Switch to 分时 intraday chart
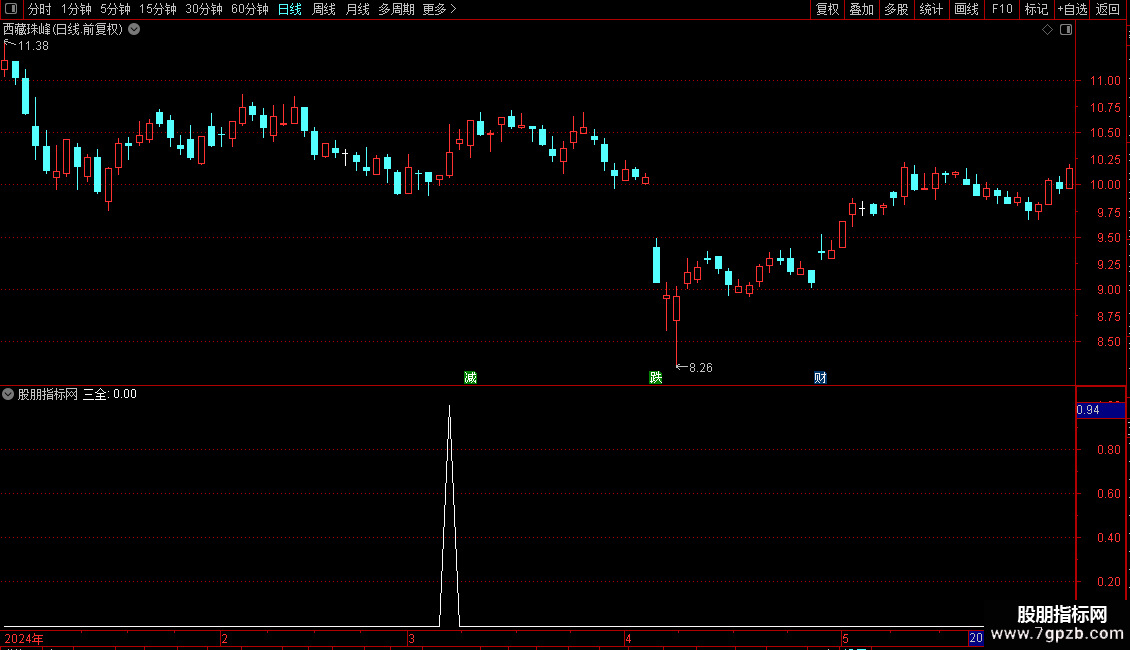 pyautogui.click(x=40, y=9)
